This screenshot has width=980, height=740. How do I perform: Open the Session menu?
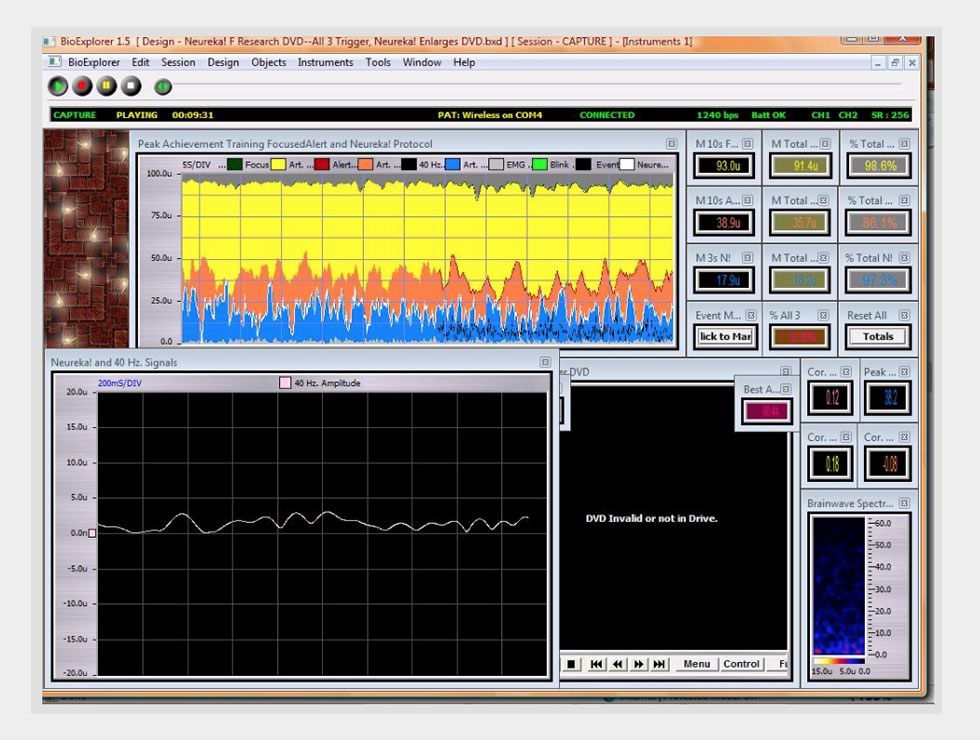pyautogui.click(x=178, y=62)
